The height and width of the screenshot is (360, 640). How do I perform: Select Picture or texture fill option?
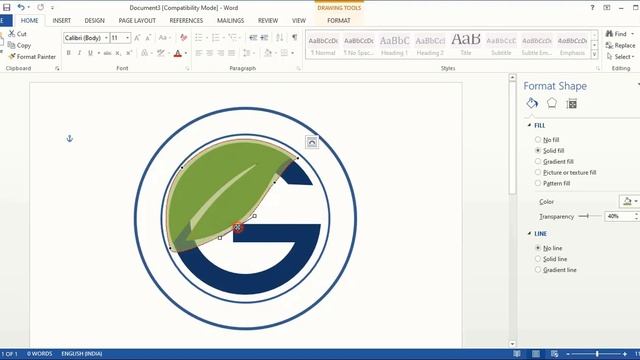point(565,173)
